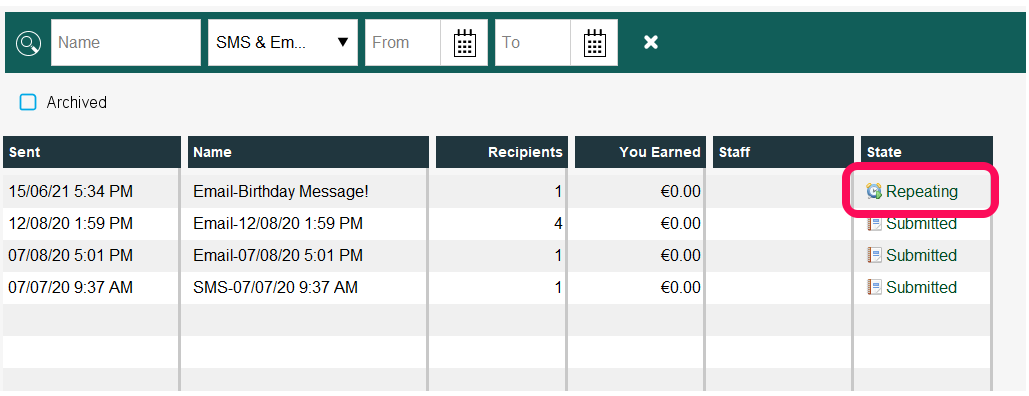Click the Repeating clock status icon
This screenshot has height=396, width=1029.
[x=874, y=192]
